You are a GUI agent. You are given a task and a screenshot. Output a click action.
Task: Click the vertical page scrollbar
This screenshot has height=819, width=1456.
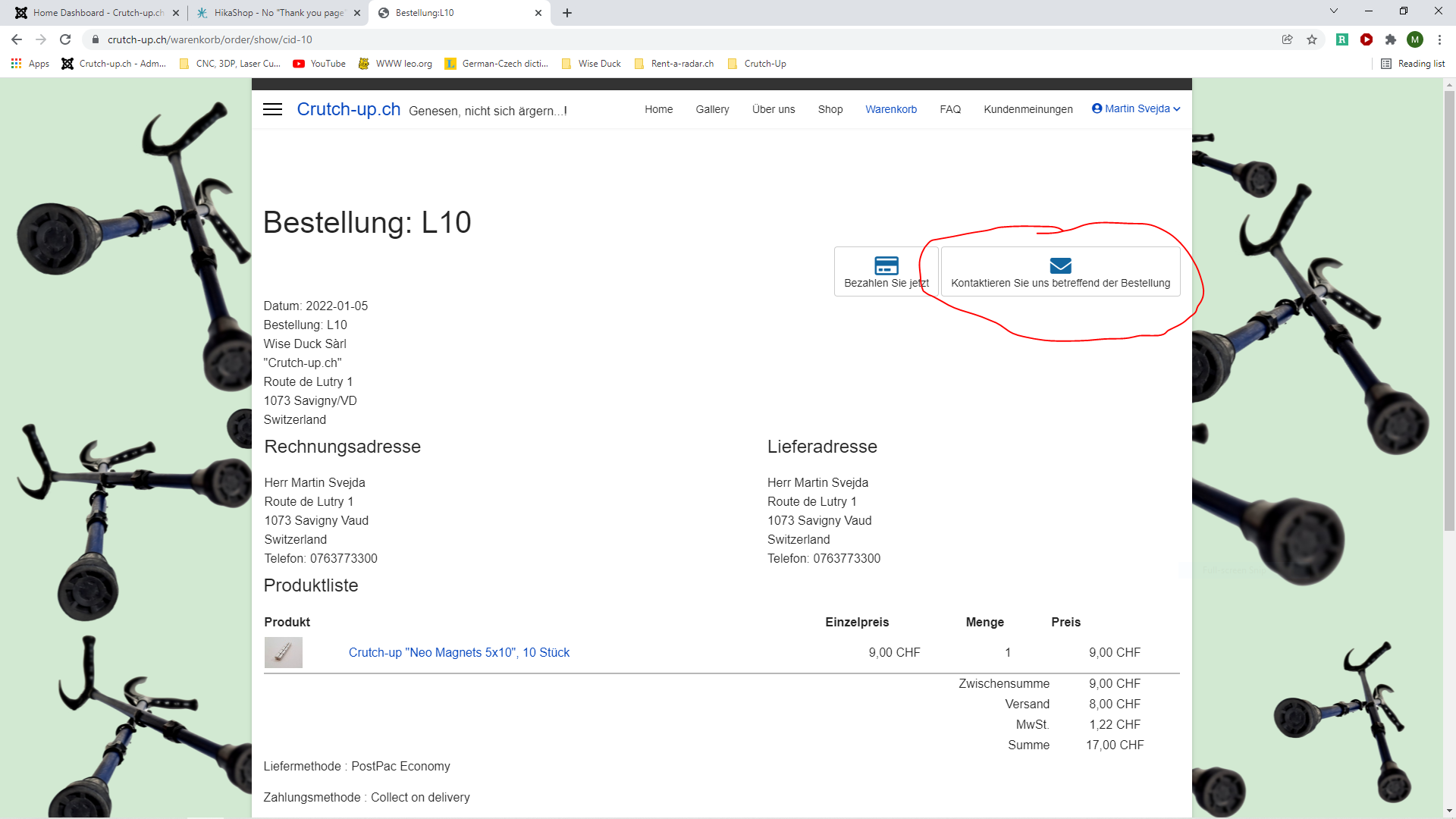click(1449, 303)
